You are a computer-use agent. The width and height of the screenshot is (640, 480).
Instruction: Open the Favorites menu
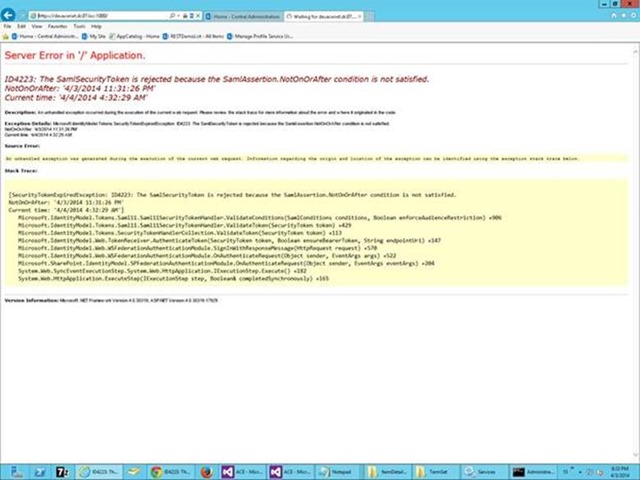(x=58, y=27)
